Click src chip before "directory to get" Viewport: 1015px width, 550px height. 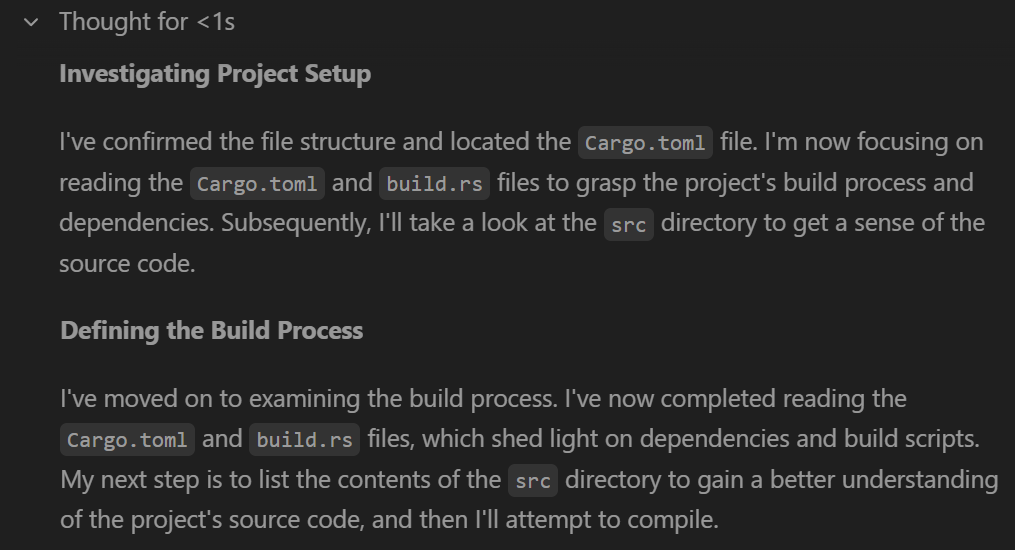pyautogui.click(x=628, y=225)
